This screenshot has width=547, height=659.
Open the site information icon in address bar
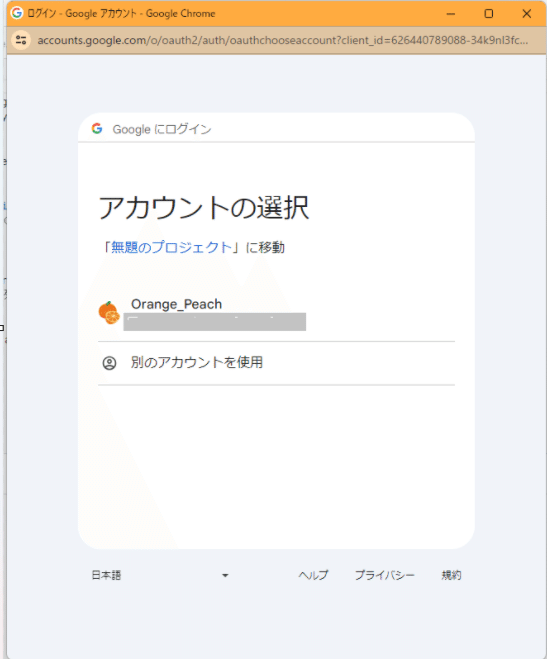pyautogui.click(x=21, y=40)
